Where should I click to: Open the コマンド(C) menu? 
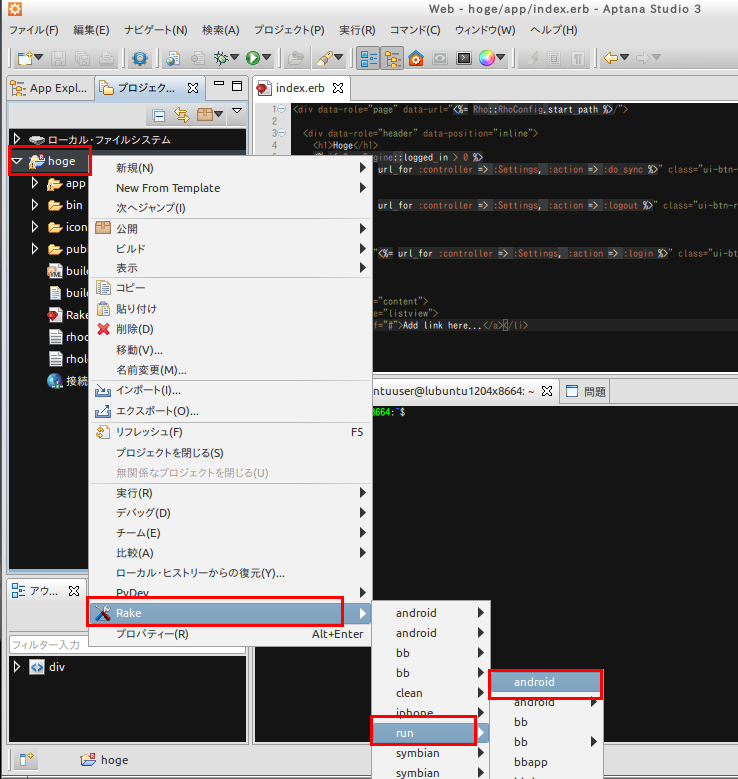(415, 30)
